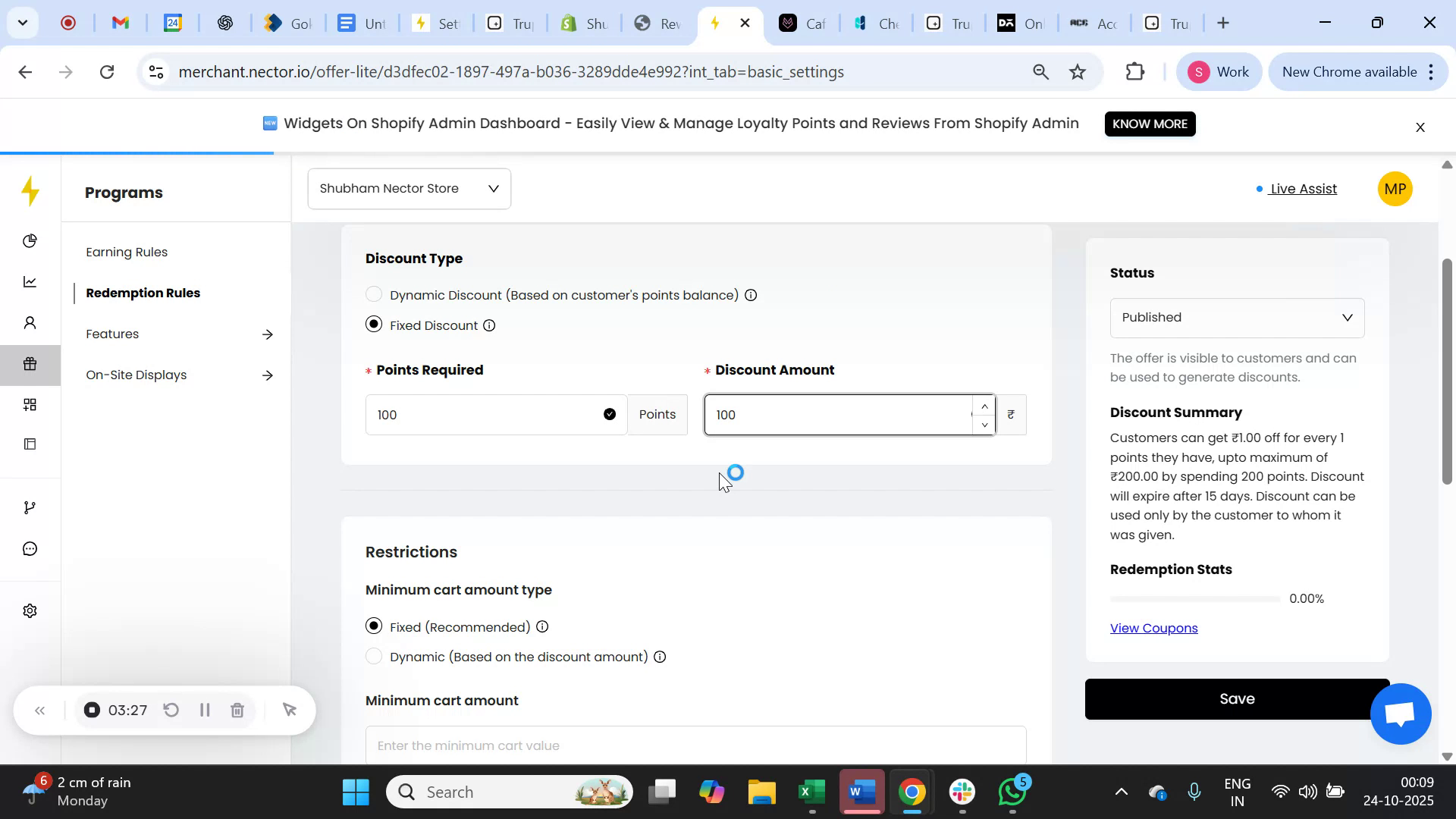
Task: Select the line chart insights icon in sidebar
Action: [30, 281]
